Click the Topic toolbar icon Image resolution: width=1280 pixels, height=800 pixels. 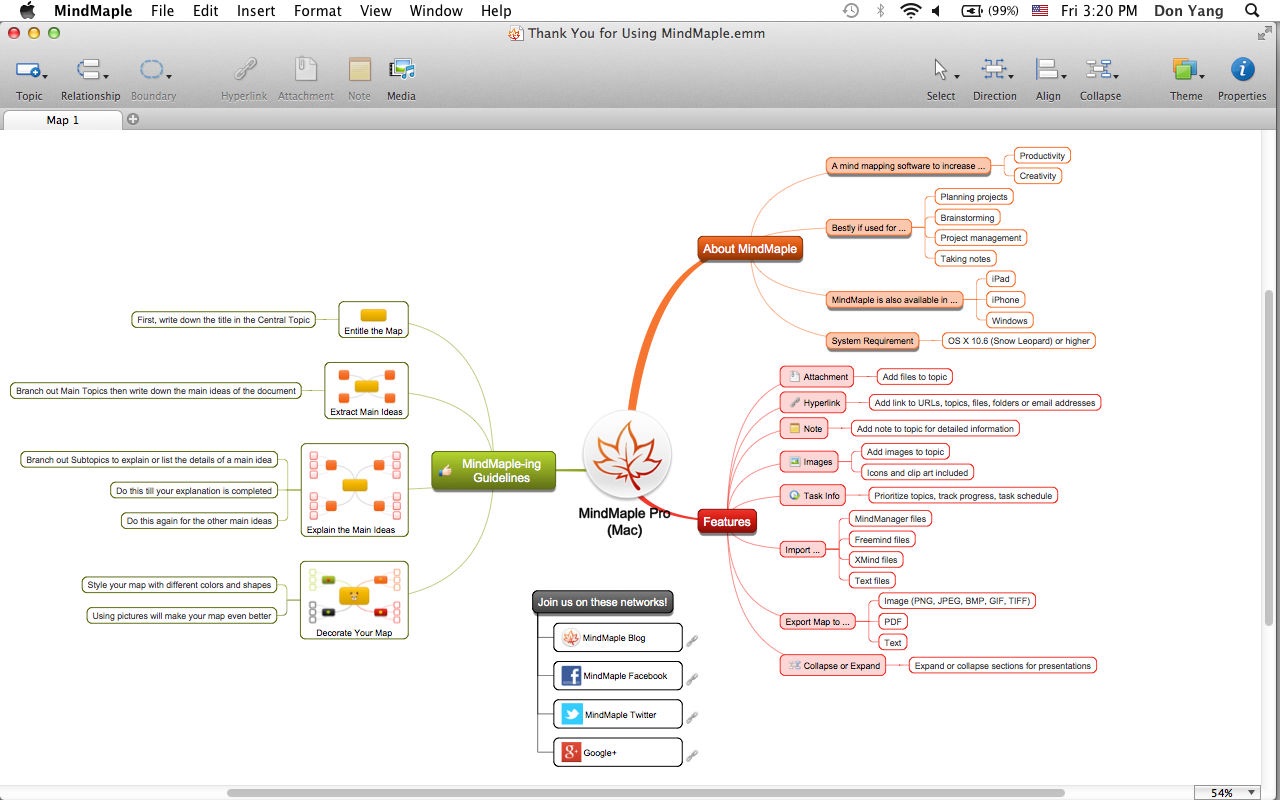(x=29, y=70)
